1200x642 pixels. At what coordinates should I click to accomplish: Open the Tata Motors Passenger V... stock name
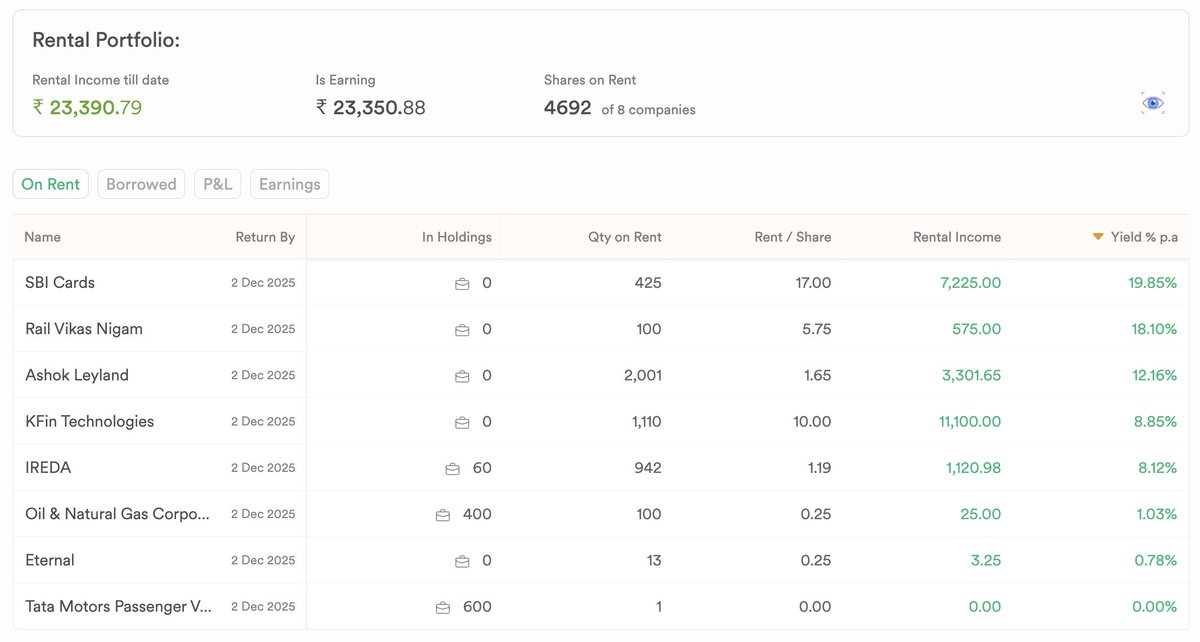pos(120,606)
